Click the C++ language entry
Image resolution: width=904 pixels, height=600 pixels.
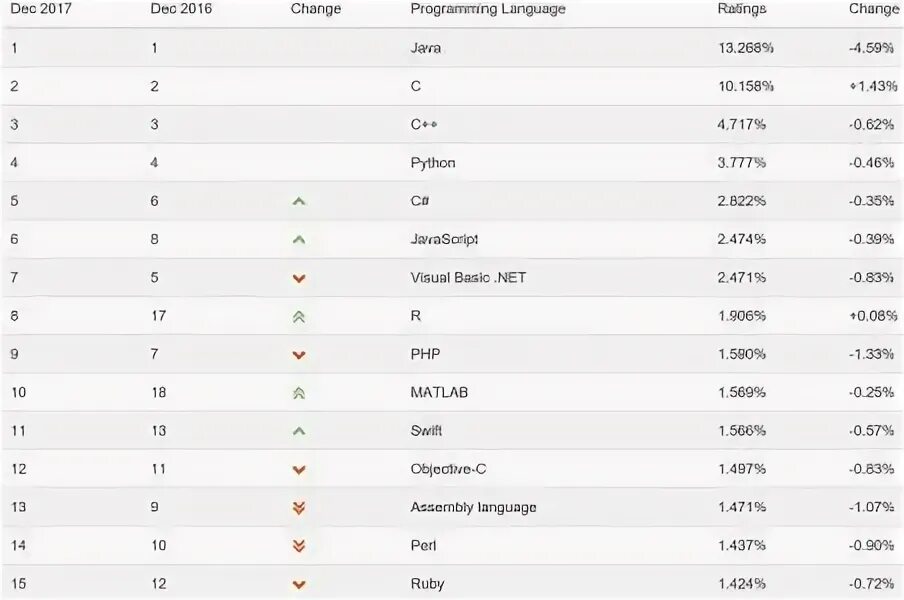(424, 124)
